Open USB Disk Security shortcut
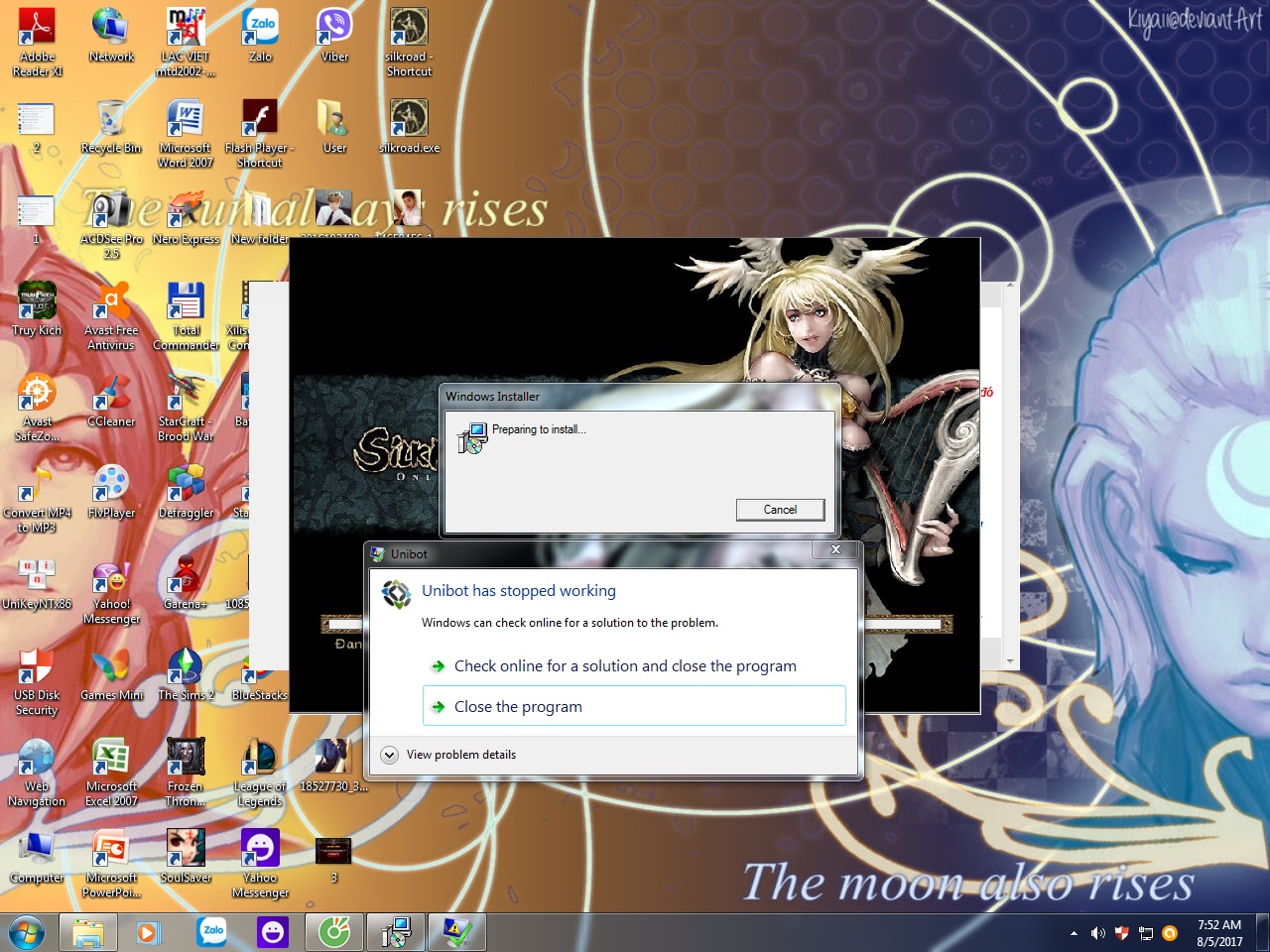The width and height of the screenshot is (1270, 952). pyautogui.click(x=37, y=680)
